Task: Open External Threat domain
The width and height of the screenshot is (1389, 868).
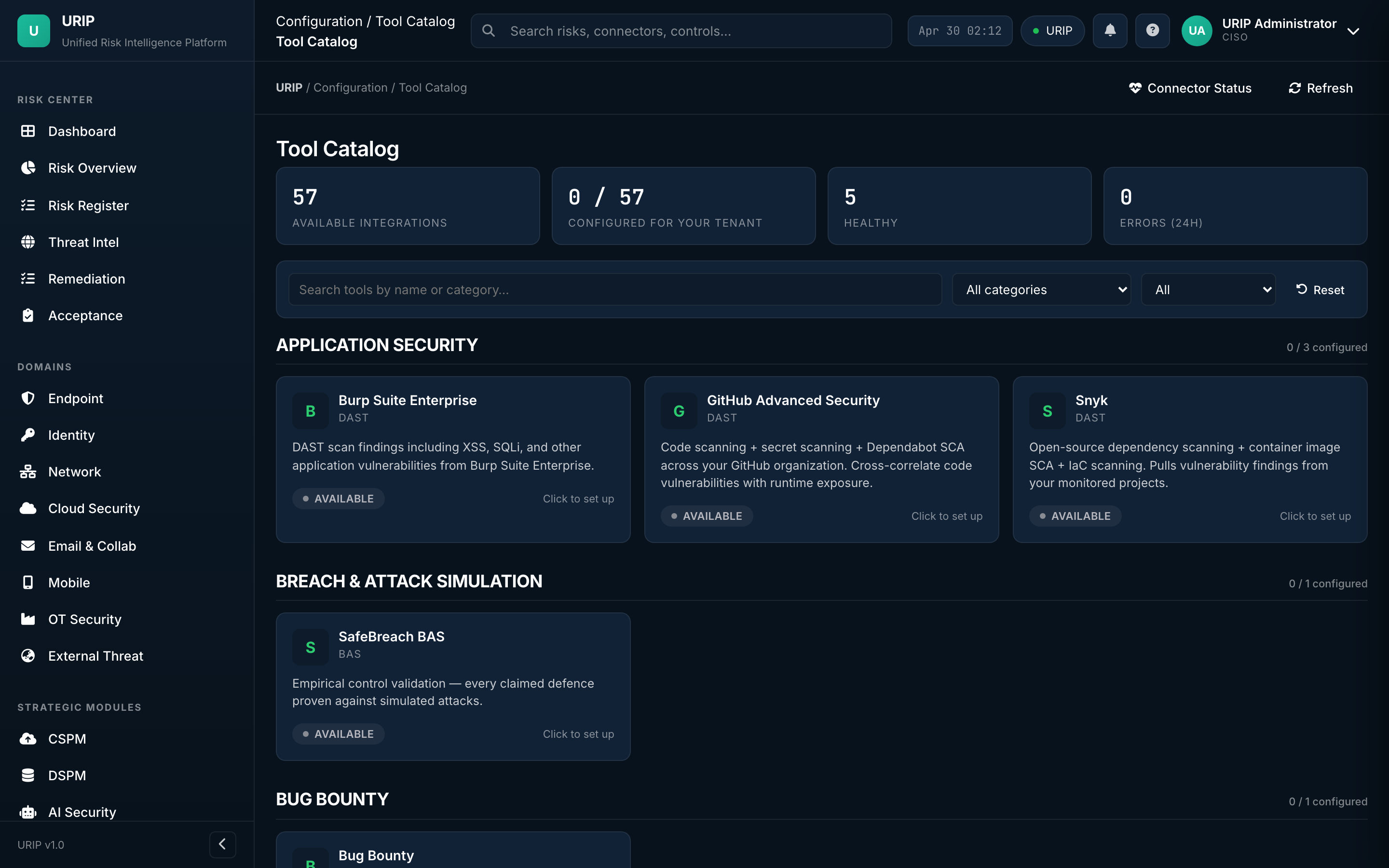Action: coord(127,656)
